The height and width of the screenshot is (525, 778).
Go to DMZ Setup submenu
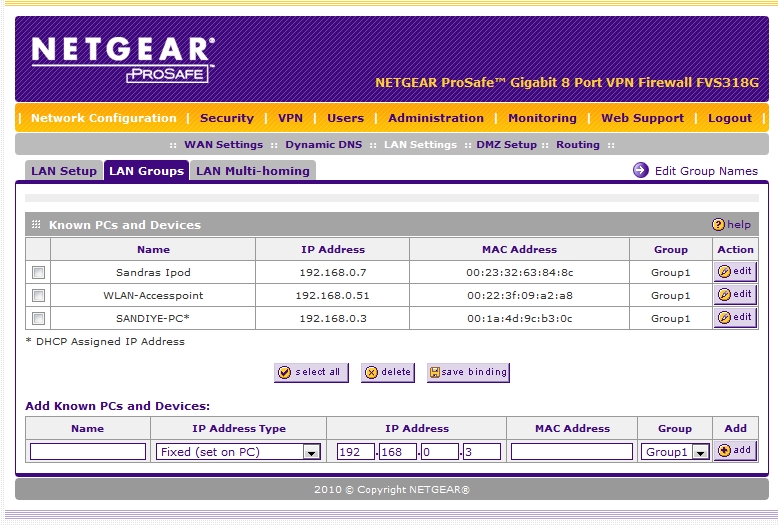[x=507, y=145]
